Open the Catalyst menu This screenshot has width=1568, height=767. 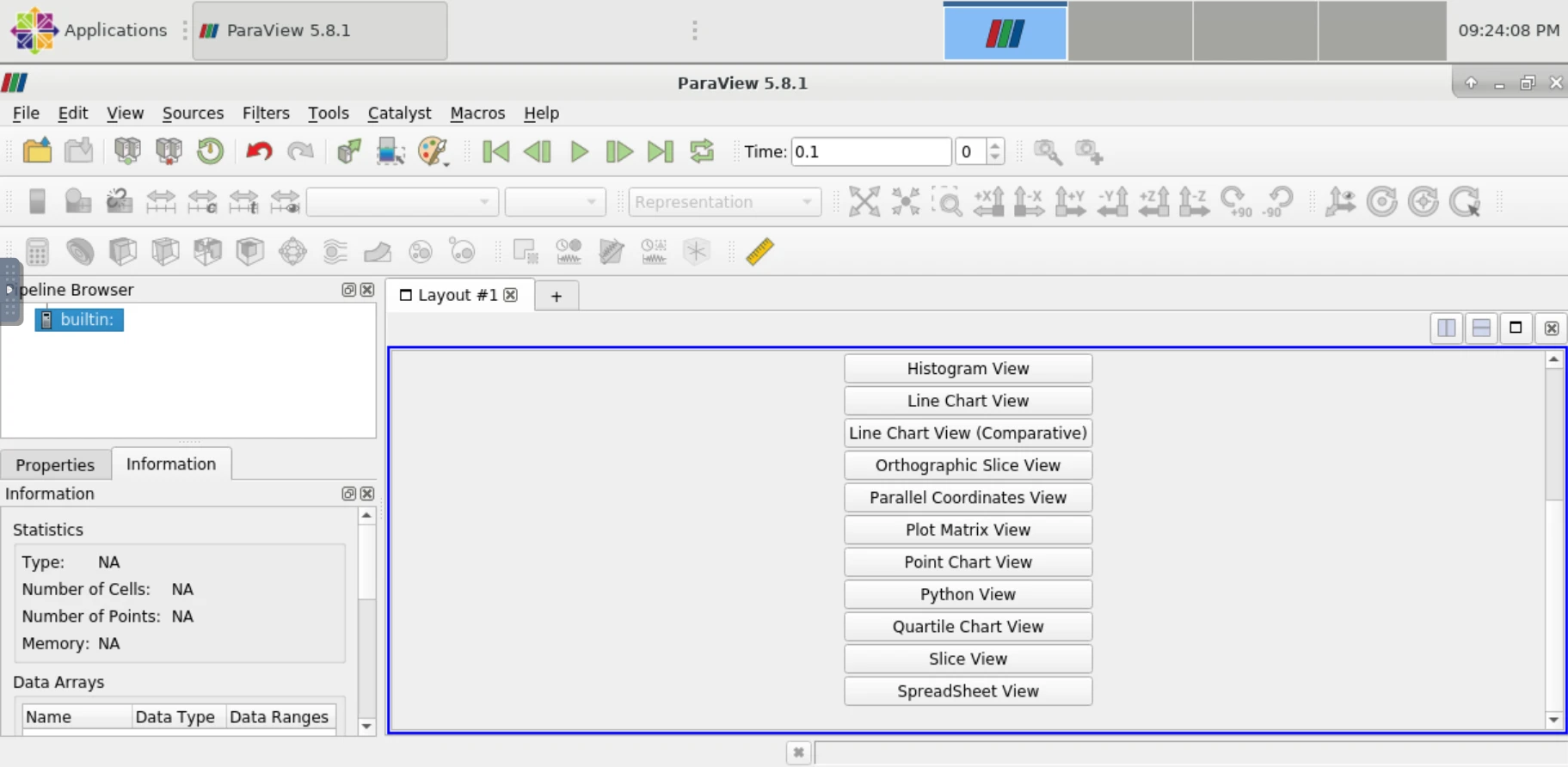(x=399, y=113)
